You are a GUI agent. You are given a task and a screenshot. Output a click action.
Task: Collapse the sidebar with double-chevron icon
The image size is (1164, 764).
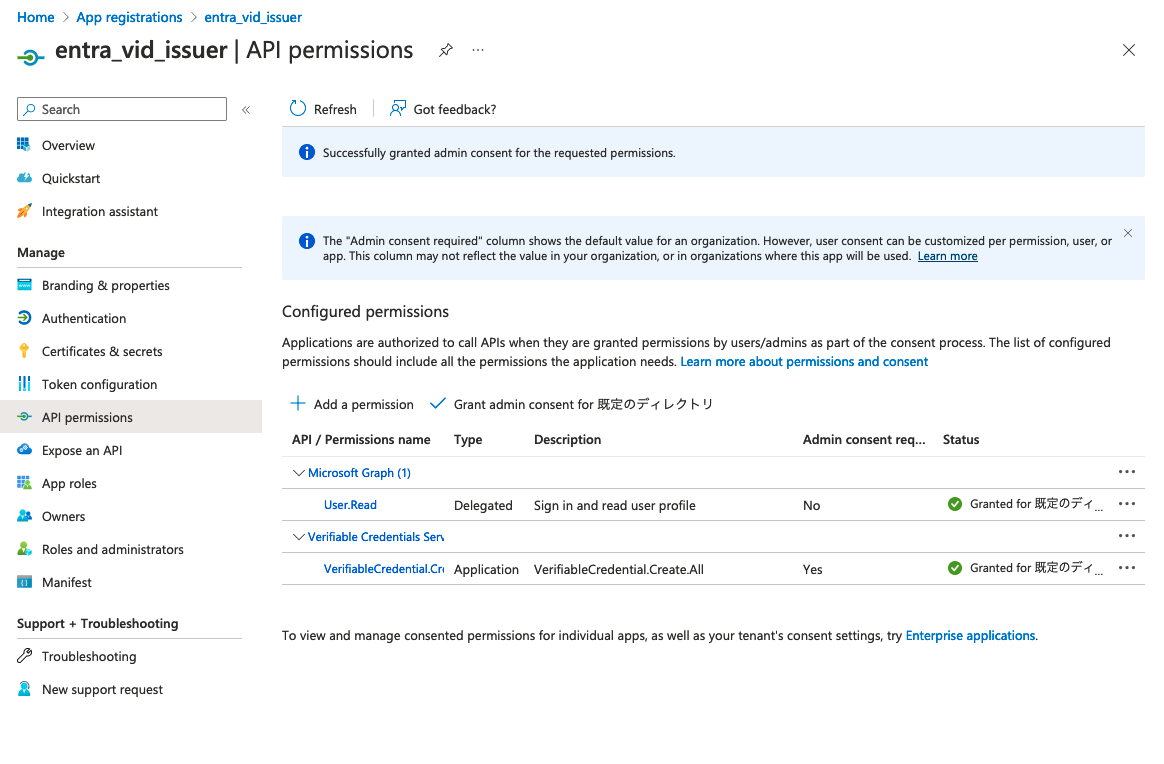[x=246, y=110]
